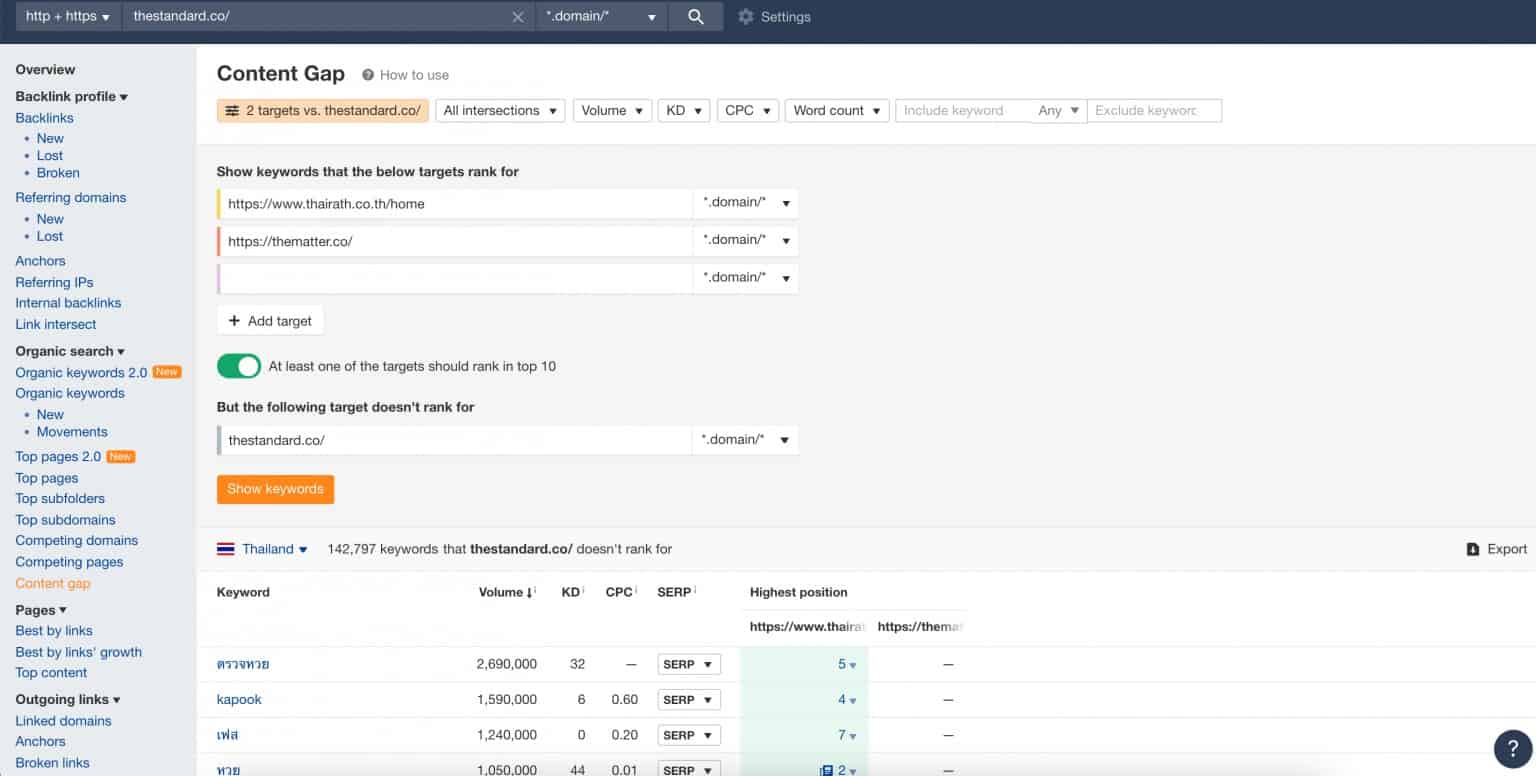Image resolution: width=1536 pixels, height=776 pixels.
Task: Open the Any keyword match dropdown
Action: [x=1059, y=111]
